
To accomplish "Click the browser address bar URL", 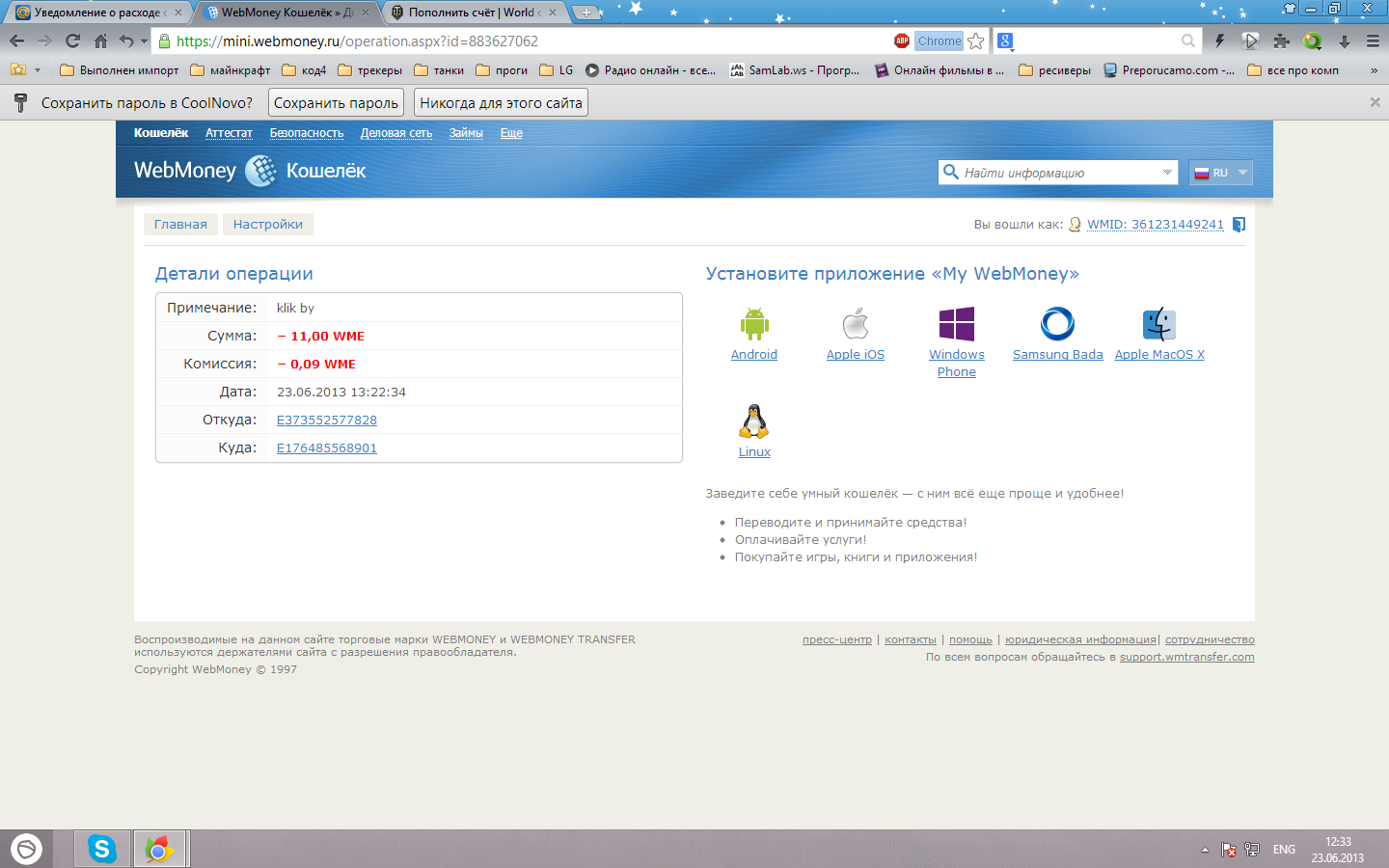I will coord(357,41).
